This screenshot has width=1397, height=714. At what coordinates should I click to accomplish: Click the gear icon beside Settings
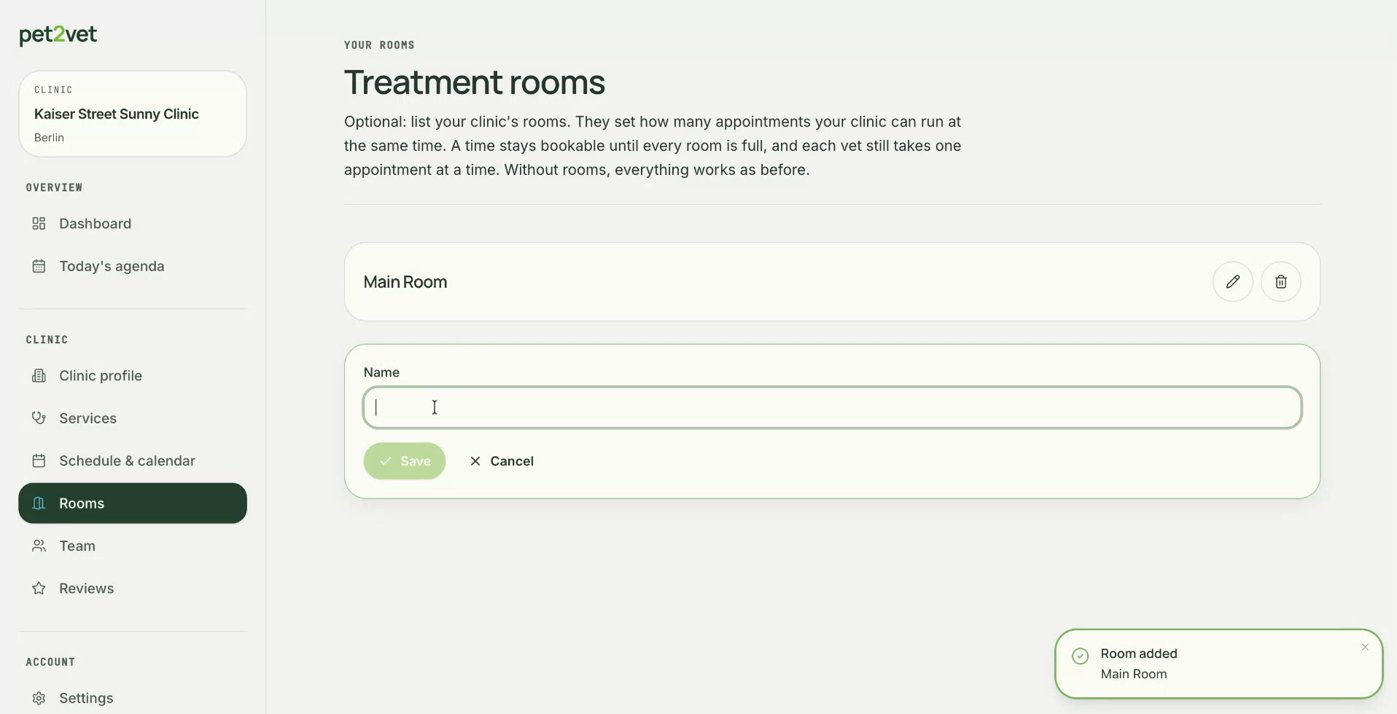click(x=39, y=698)
